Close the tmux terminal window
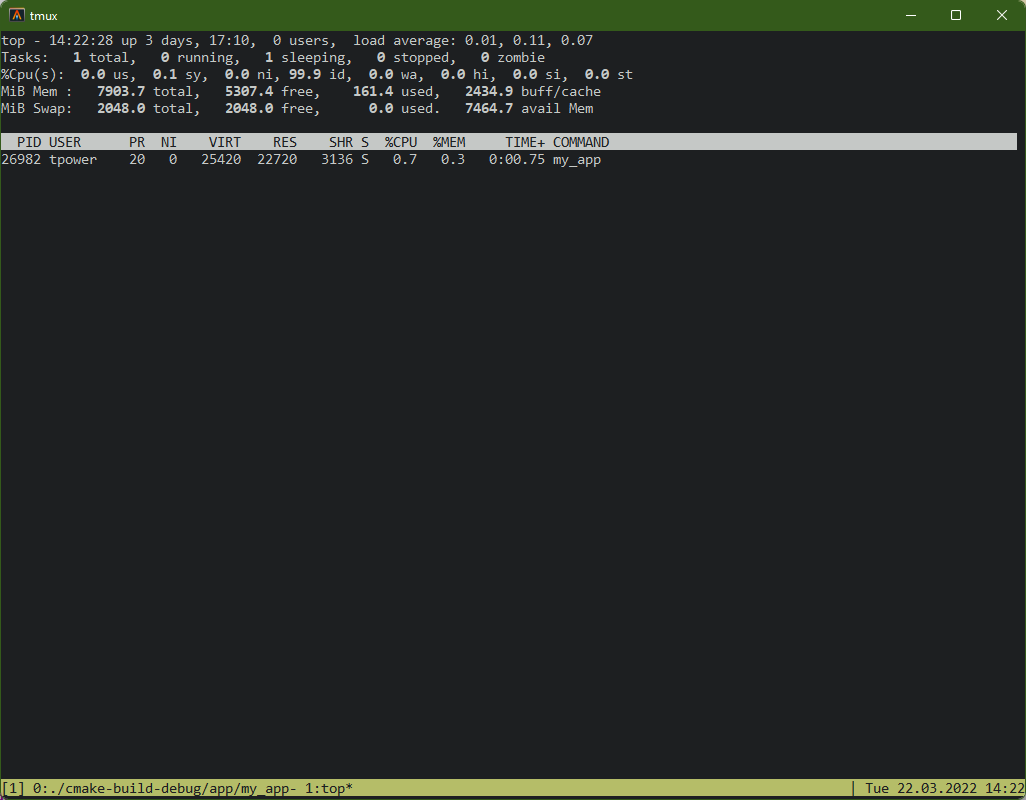This screenshot has width=1026, height=800. coord(1002,15)
